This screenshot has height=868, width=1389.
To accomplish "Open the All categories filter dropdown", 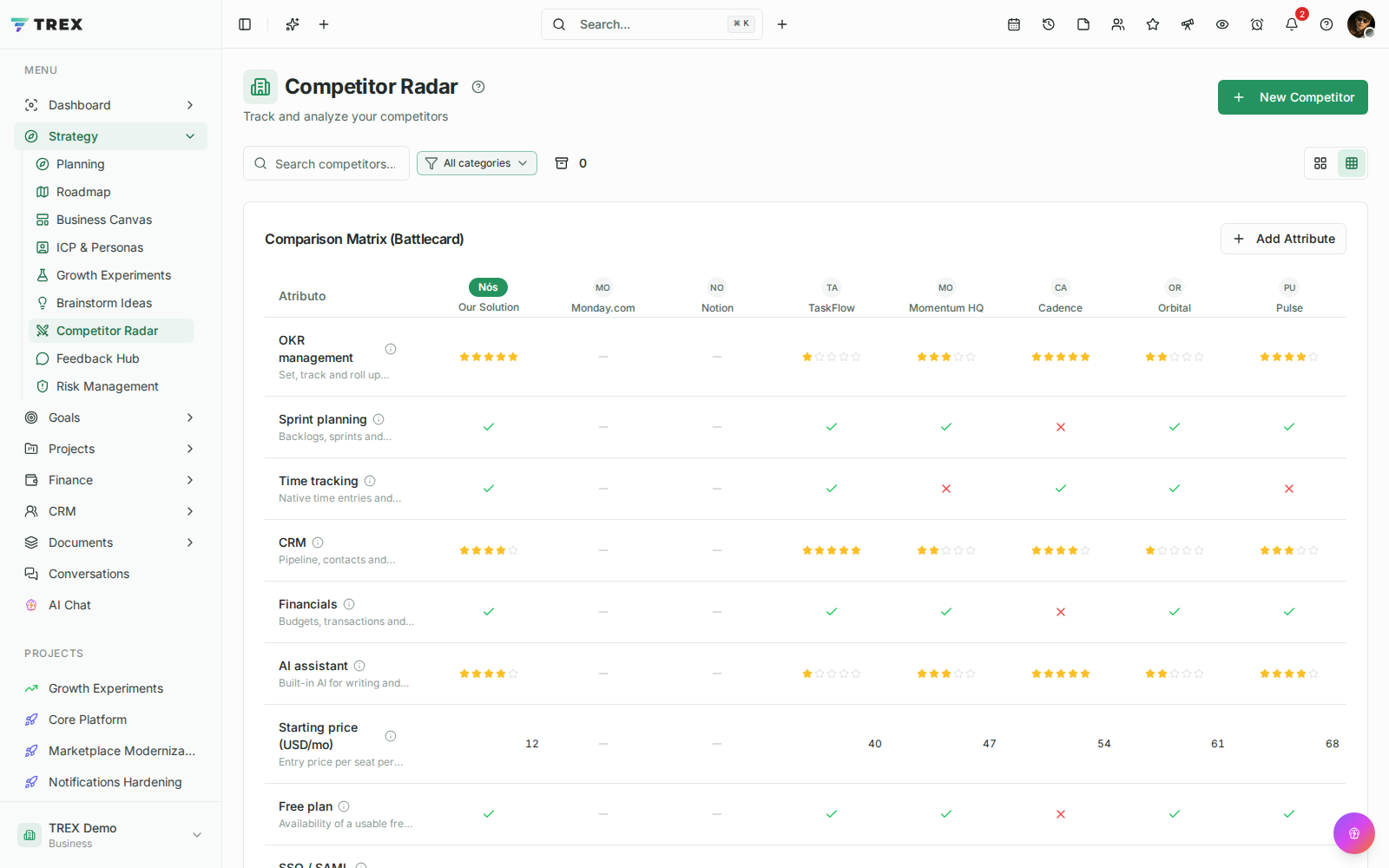I will pyautogui.click(x=477, y=163).
